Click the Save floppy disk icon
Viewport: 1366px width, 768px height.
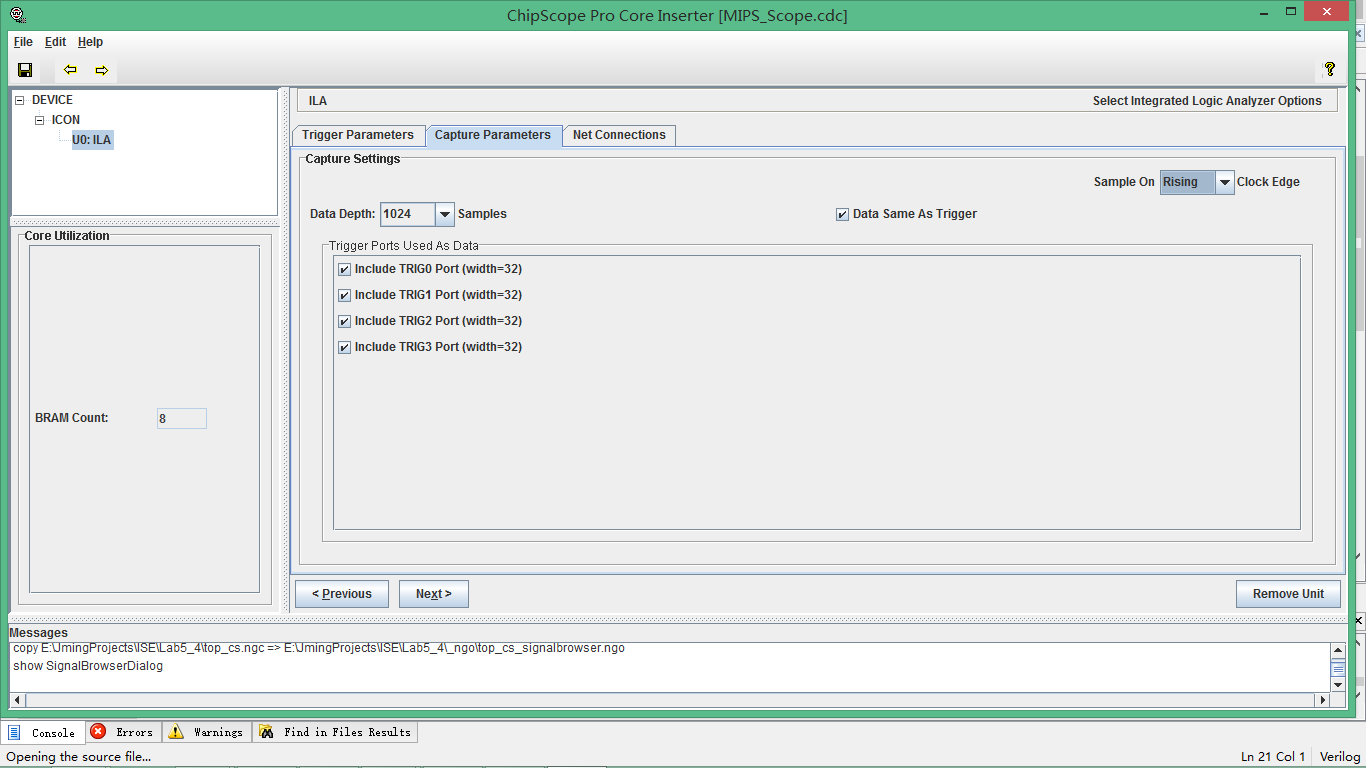click(x=25, y=70)
